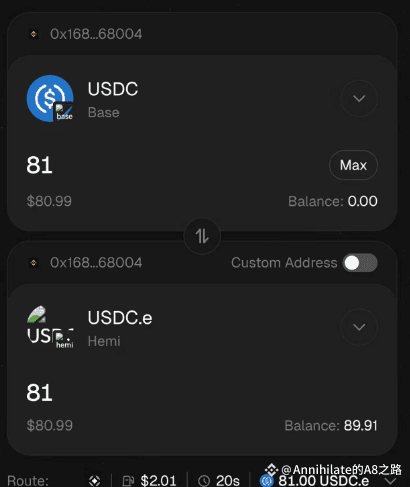Click the USDC Base token icon

50,98
